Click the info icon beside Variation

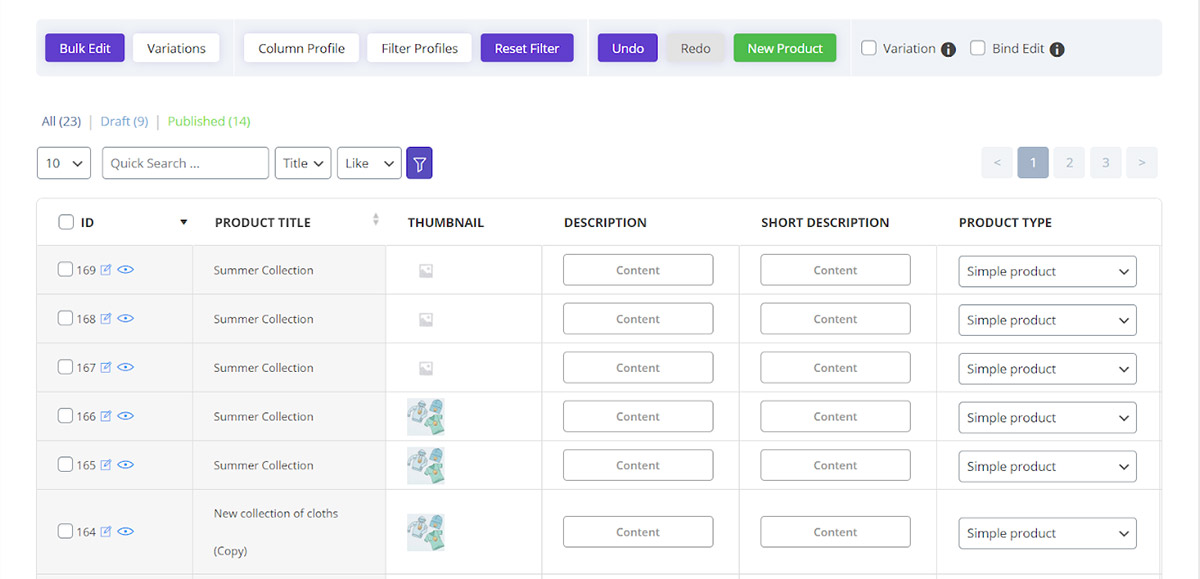tap(948, 49)
